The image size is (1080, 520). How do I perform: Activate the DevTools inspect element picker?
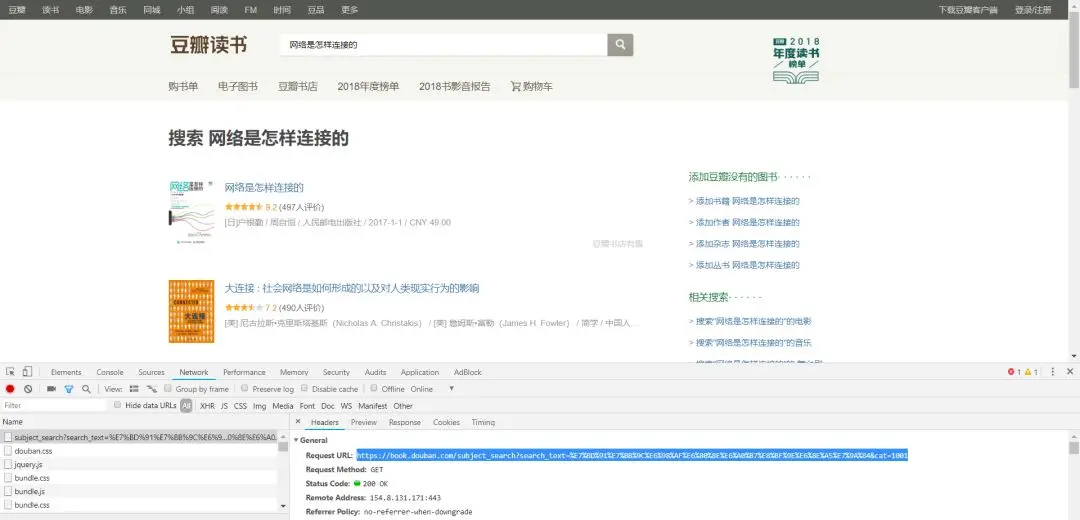tap(10, 372)
